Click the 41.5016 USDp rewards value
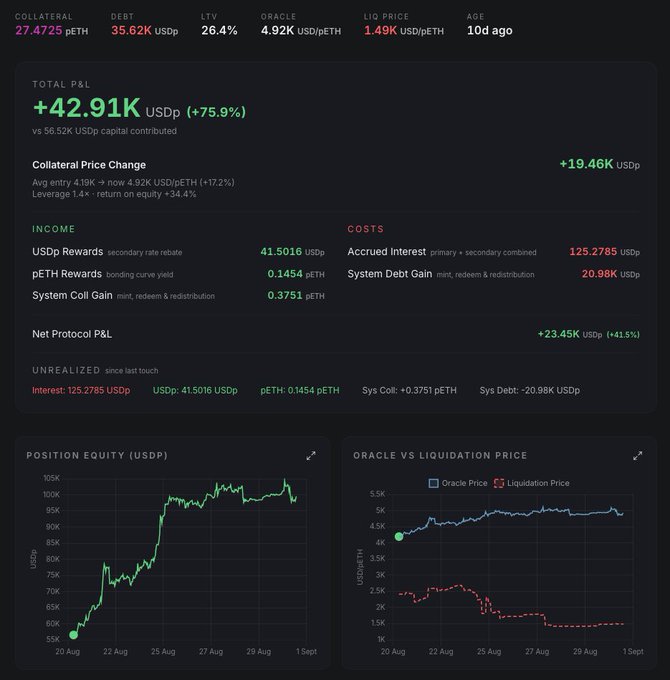The width and height of the screenshot is (670, 680). (292, 252)
